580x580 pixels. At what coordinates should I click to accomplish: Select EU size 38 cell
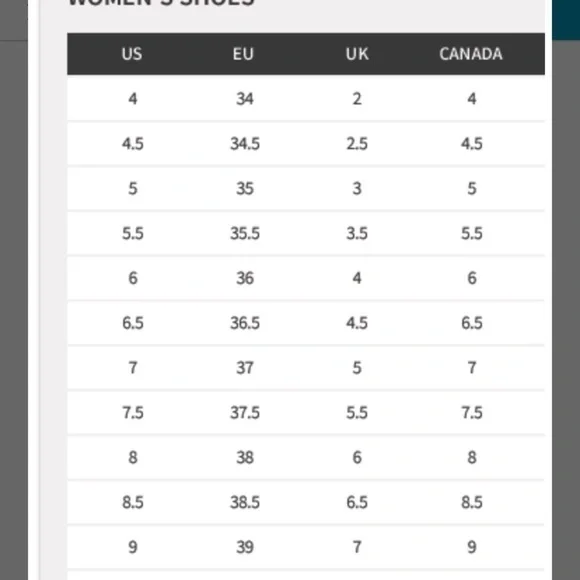[245, 458]
